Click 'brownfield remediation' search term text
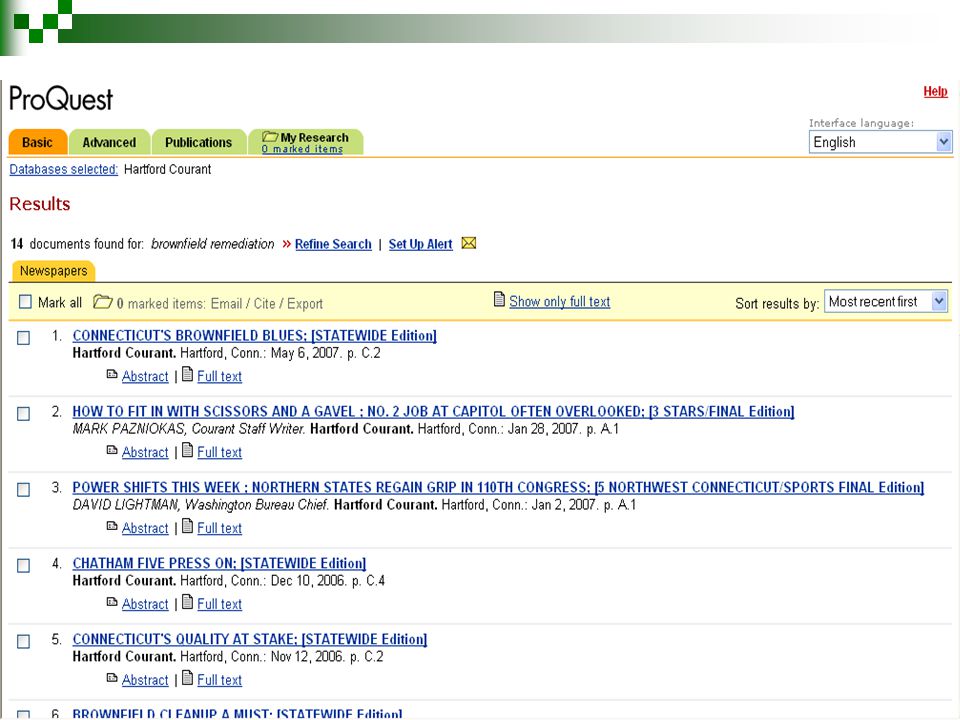Screen dimensions: 960x720 (x=212, y=244)
